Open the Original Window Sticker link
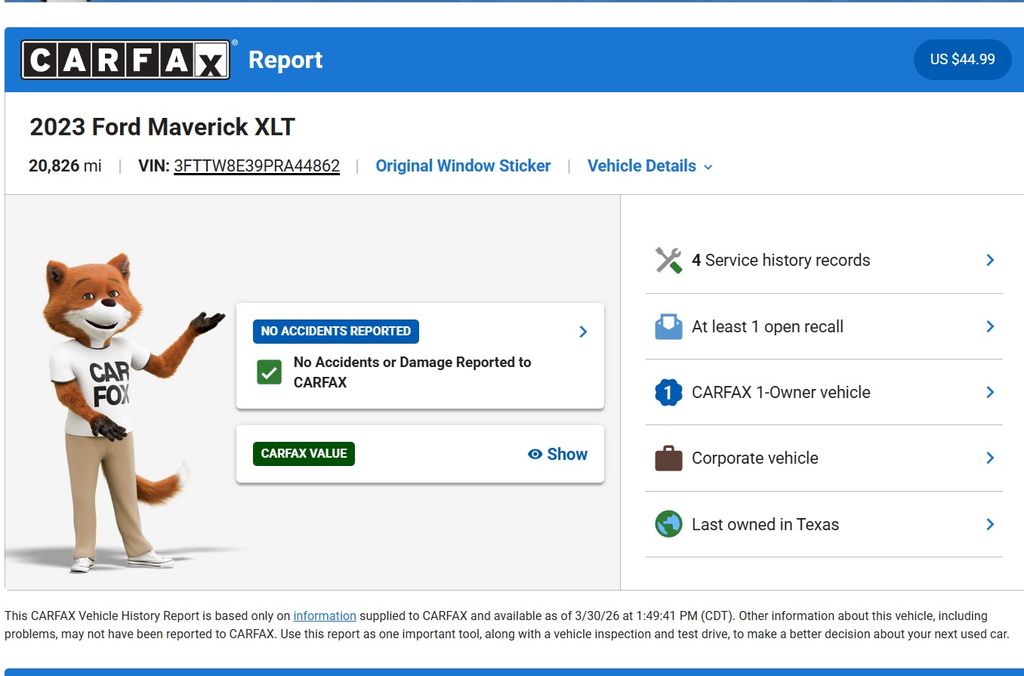 tap(463, 166)
